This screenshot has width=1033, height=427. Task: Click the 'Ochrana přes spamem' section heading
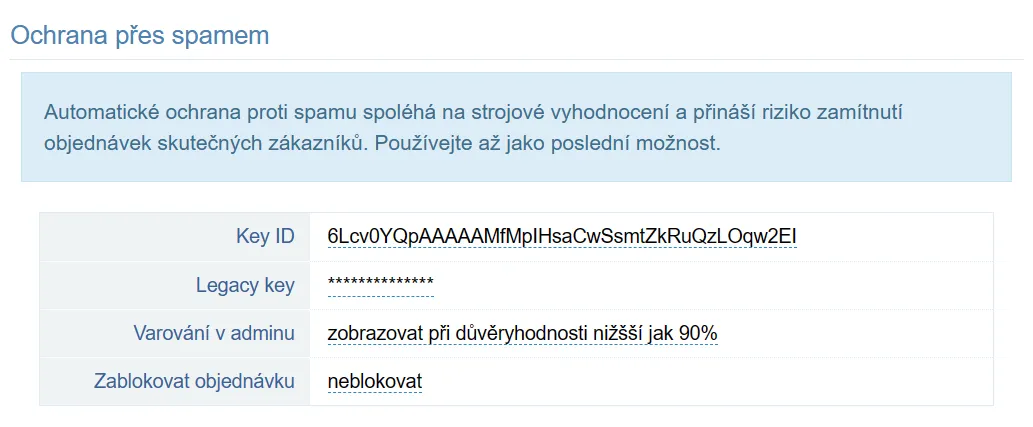click(140, 35)
